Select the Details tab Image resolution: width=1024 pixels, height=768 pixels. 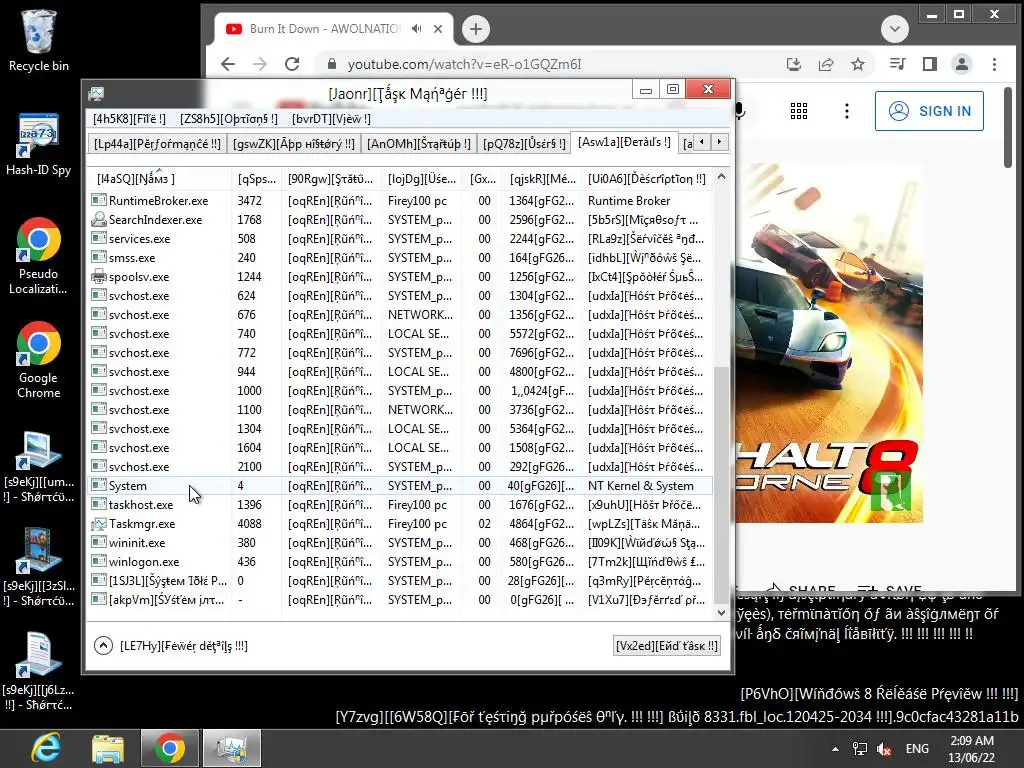(x=624, y=142)
